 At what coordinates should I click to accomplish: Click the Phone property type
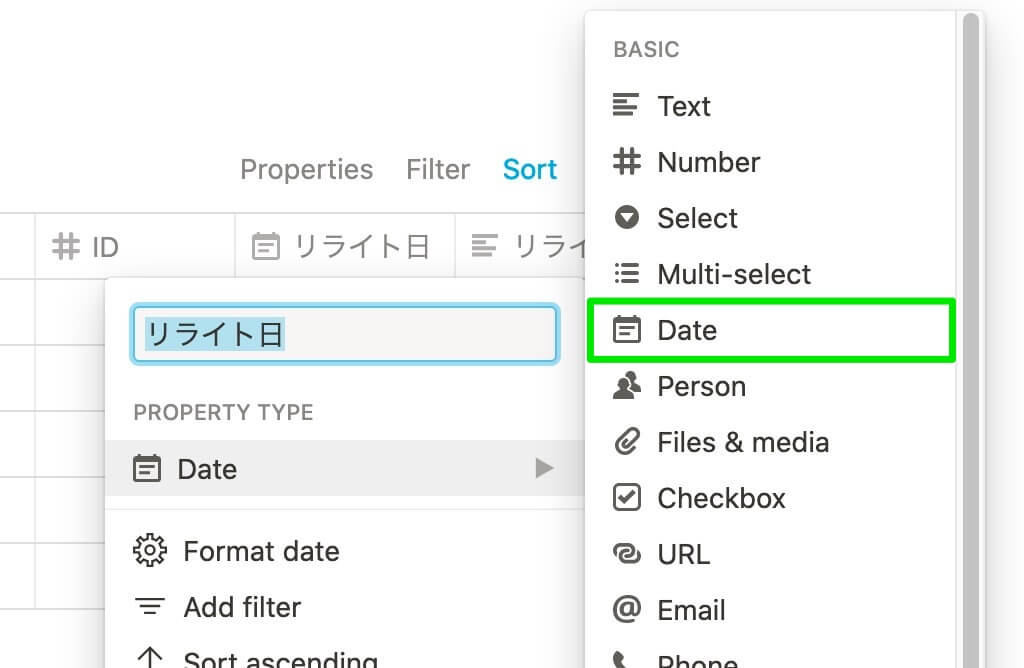coord(771,656)
